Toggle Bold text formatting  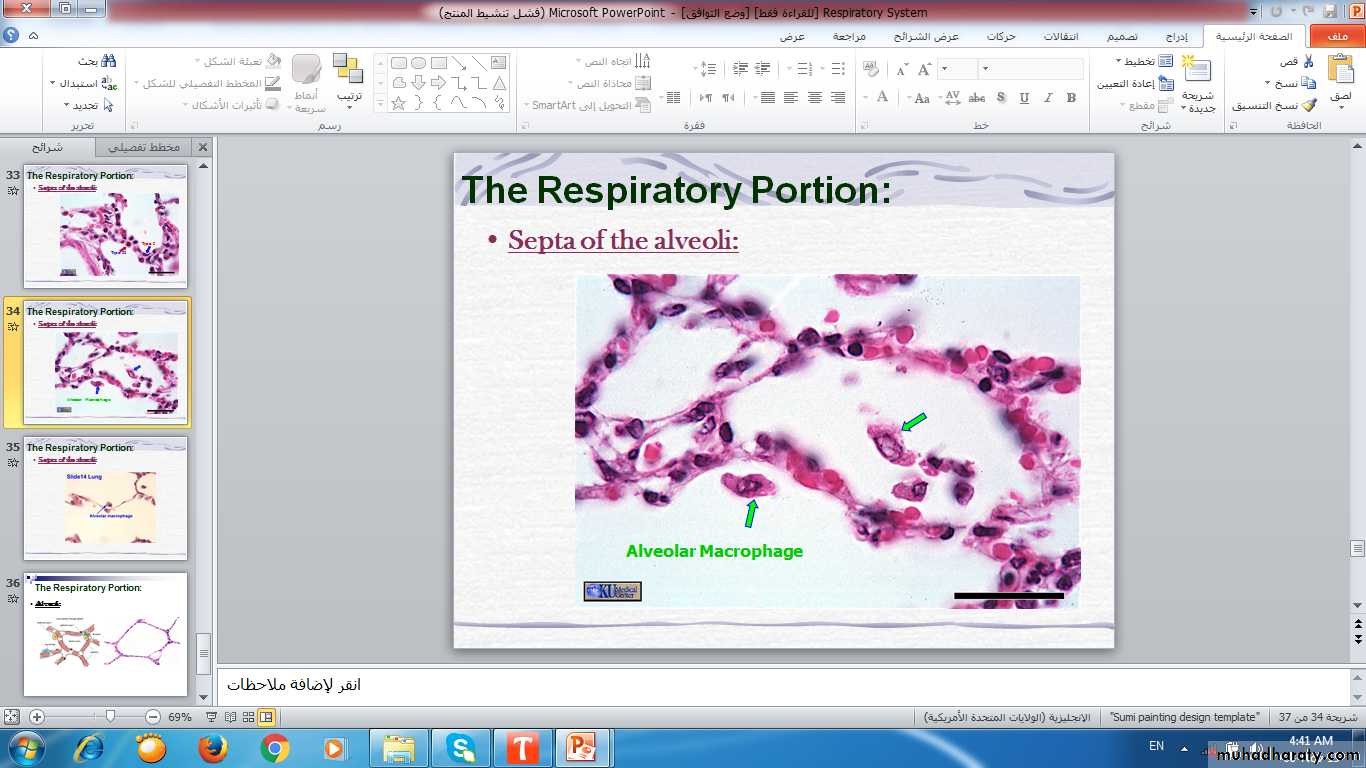[1071, 98]
